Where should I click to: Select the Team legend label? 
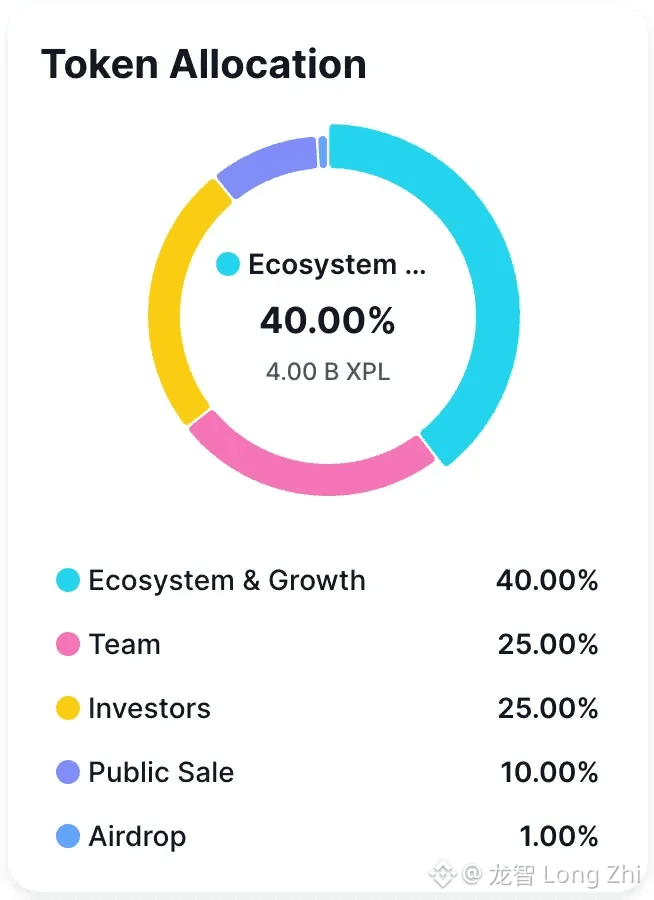[124, 644]
